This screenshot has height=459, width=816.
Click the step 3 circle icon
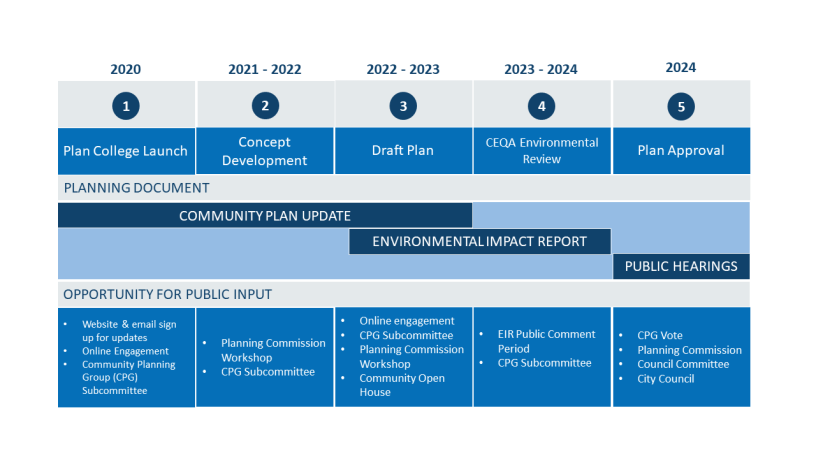coord(403,106)
